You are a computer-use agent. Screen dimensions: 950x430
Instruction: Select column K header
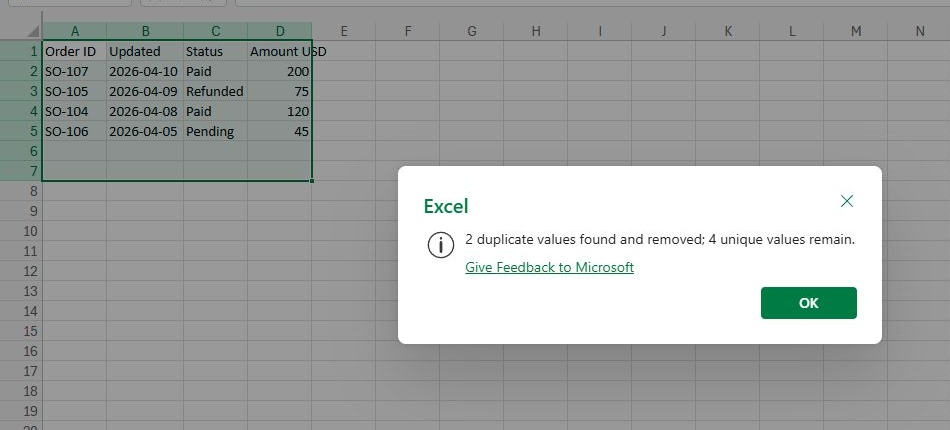pos(728,31)
